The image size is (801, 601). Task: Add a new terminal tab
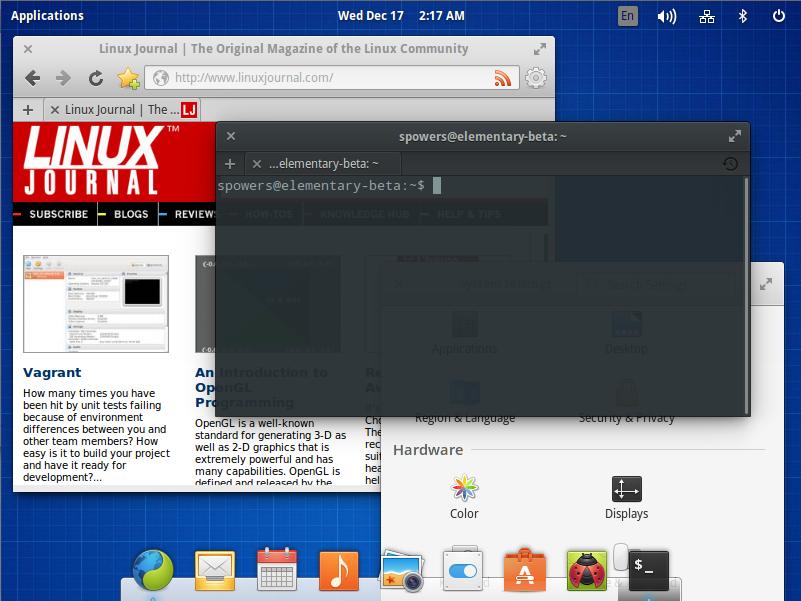[230, 164]
